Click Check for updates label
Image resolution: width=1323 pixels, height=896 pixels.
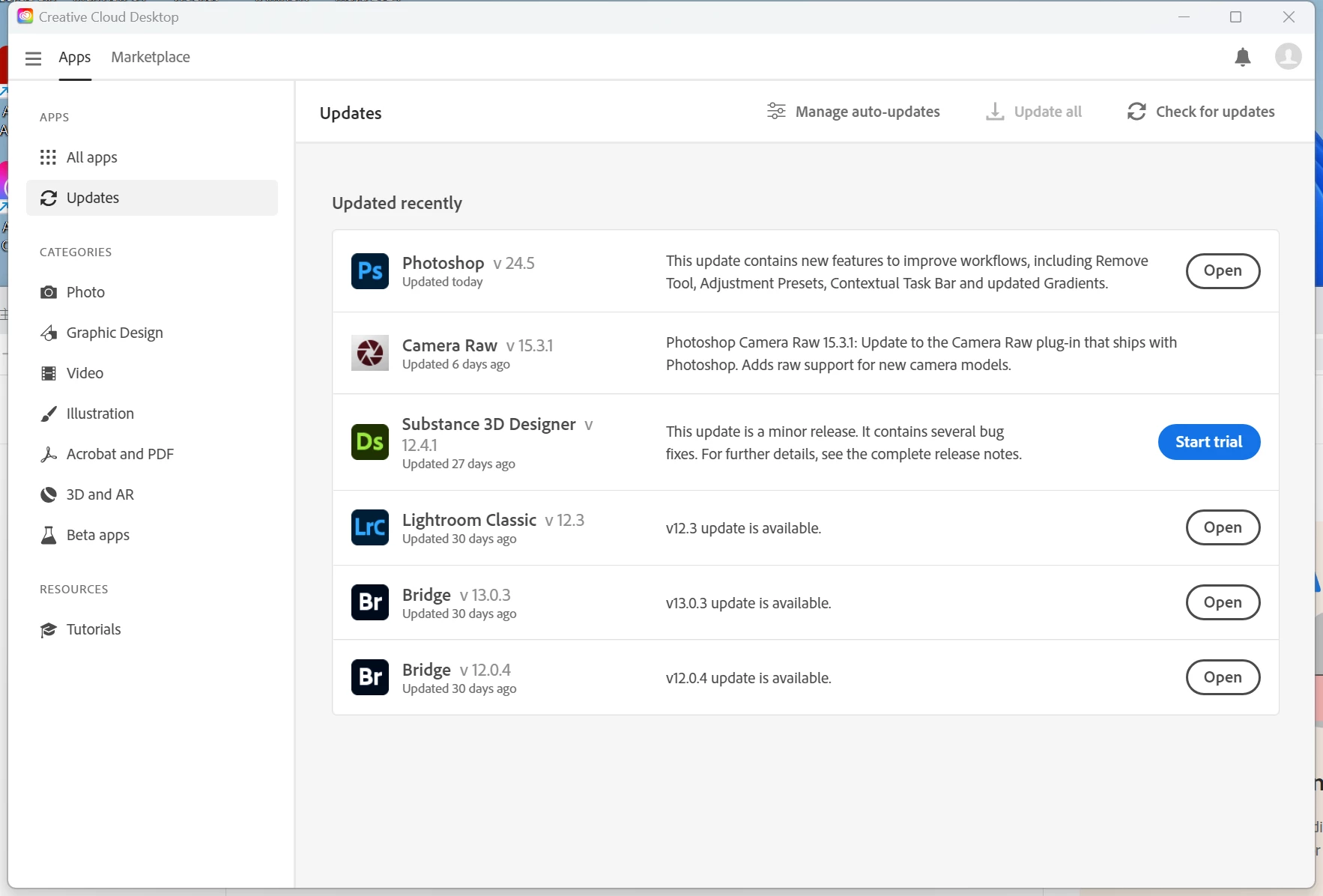[1215, 112]
